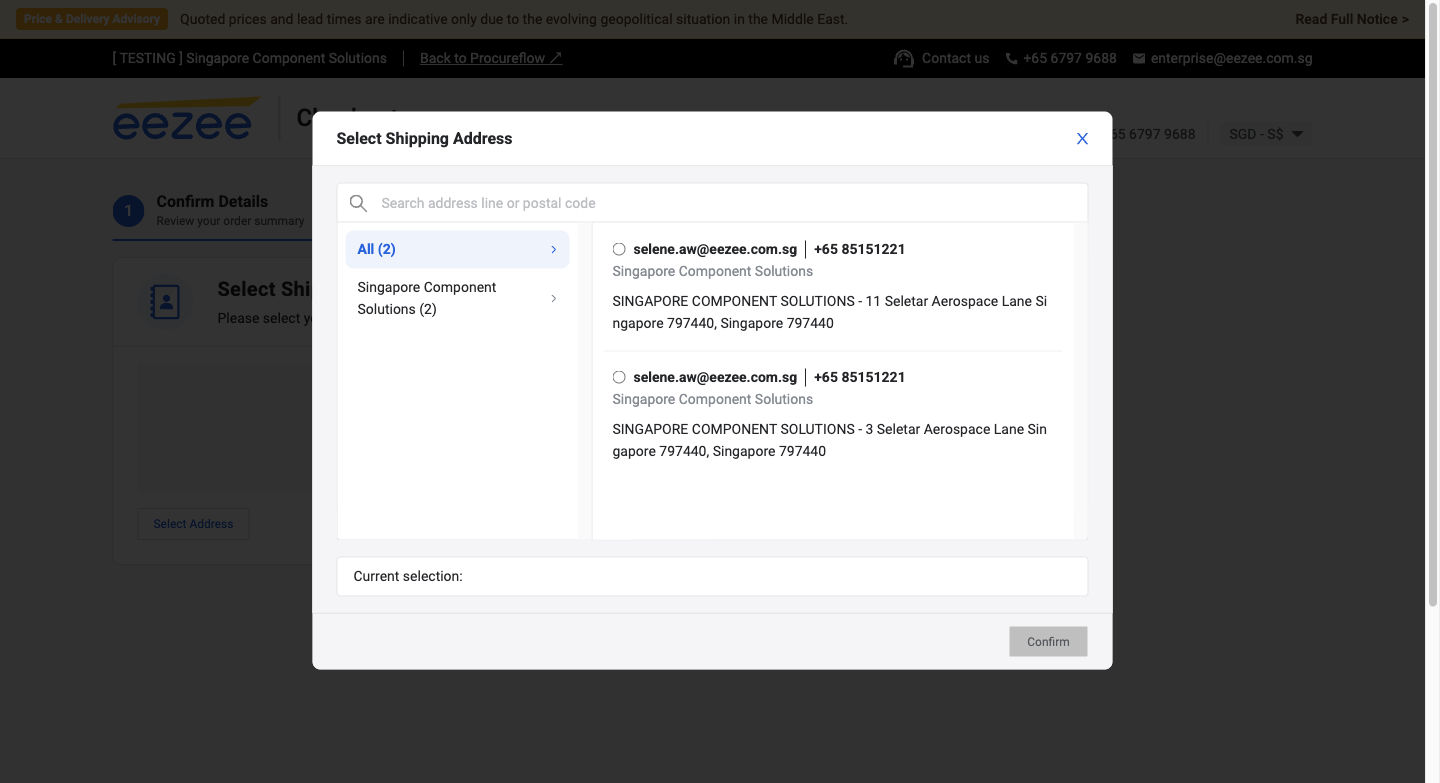Click the phone icon in the top bar
The height and width of the screenshot is (783, 1440).
(1012, 58)
